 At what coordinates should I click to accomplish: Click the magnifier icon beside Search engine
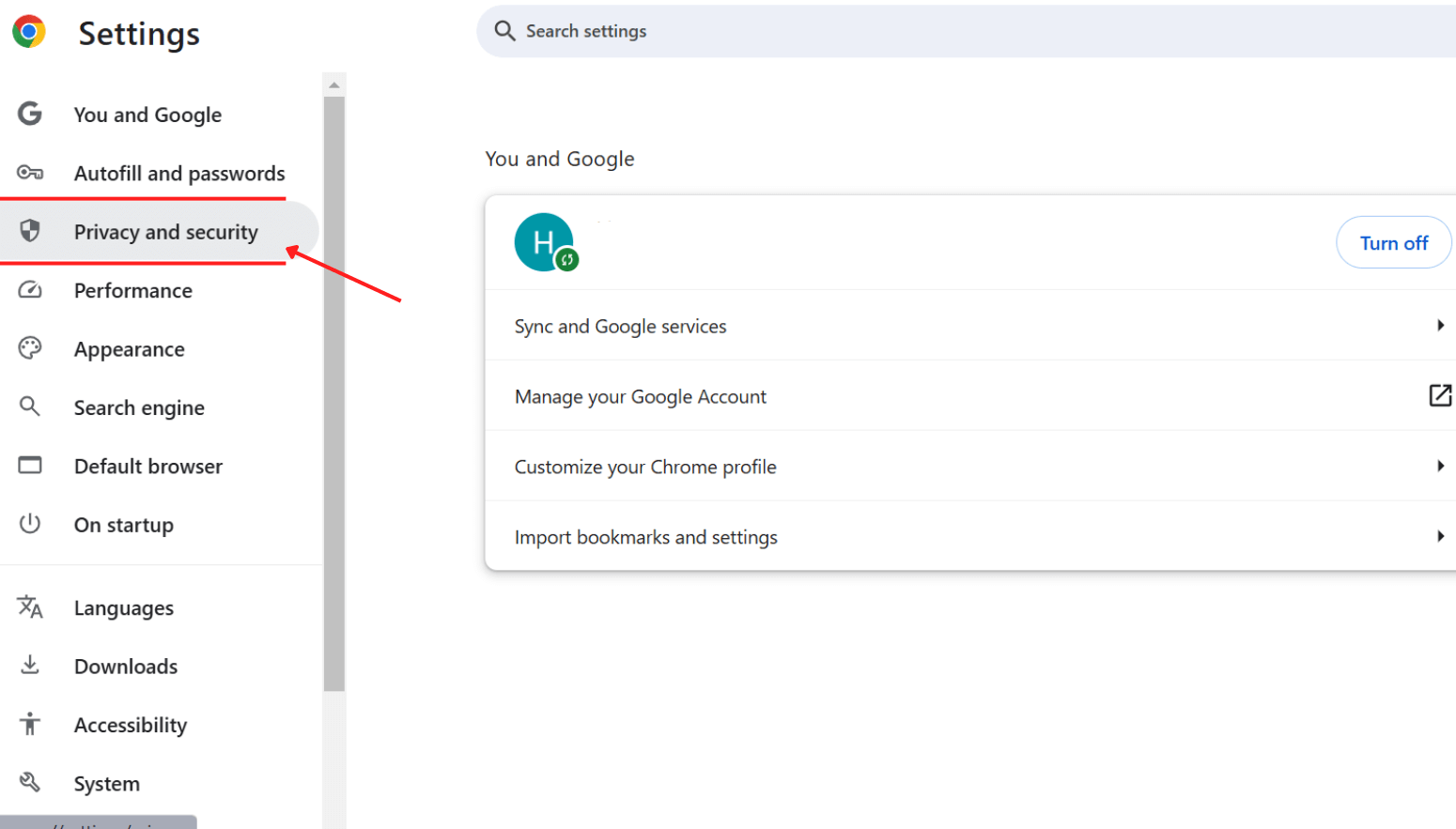29,407
